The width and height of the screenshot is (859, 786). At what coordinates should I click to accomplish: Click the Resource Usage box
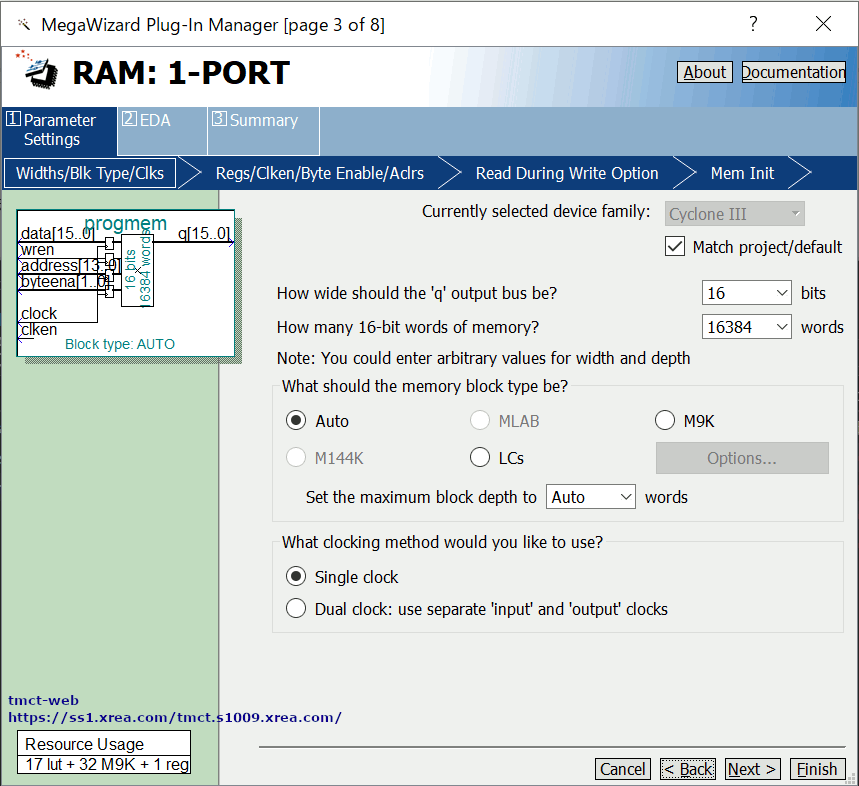click(x=104, y=751)
